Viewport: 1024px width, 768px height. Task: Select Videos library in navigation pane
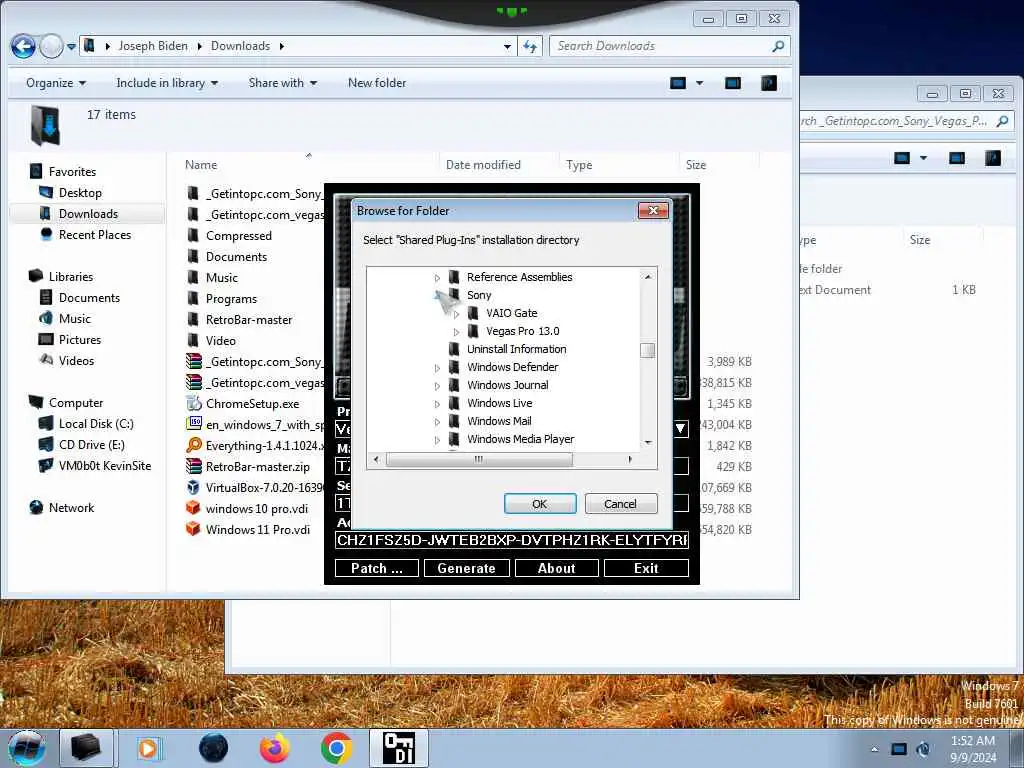coord(76,360)
